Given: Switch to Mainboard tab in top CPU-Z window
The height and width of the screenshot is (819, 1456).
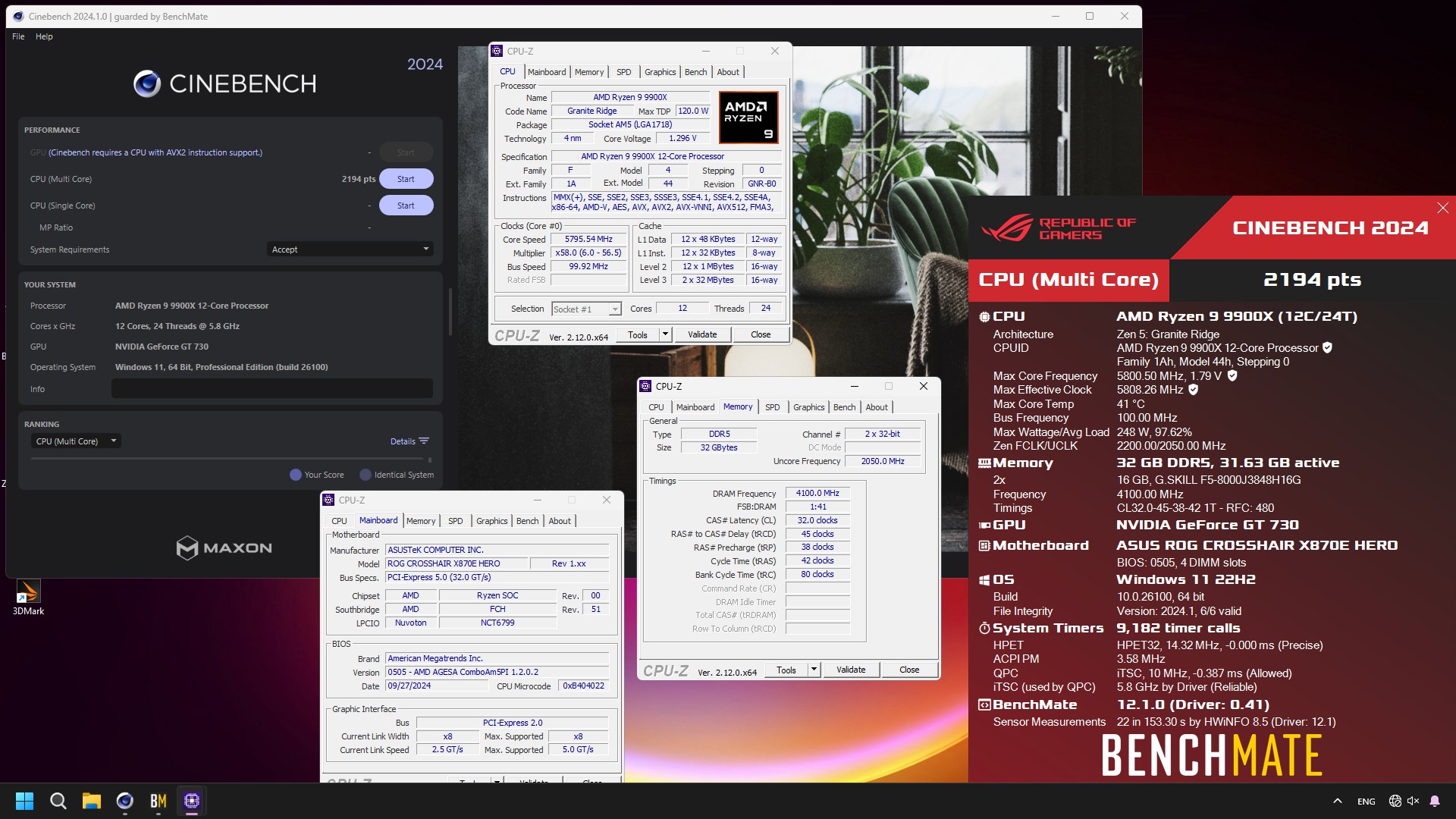Looking at the screenshot, I should click(x=547, y=72).
